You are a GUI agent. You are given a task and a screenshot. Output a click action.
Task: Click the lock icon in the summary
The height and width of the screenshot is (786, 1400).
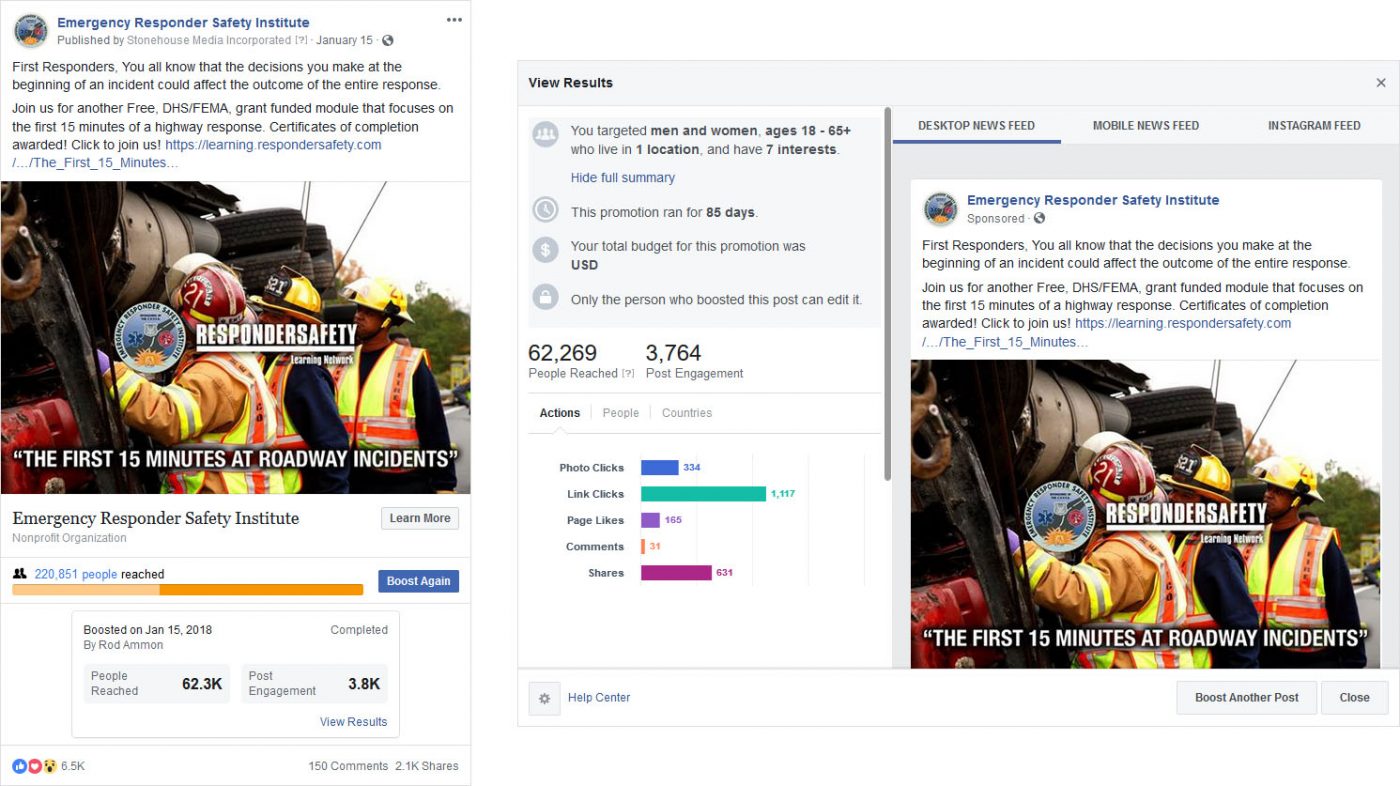point(545,297)
